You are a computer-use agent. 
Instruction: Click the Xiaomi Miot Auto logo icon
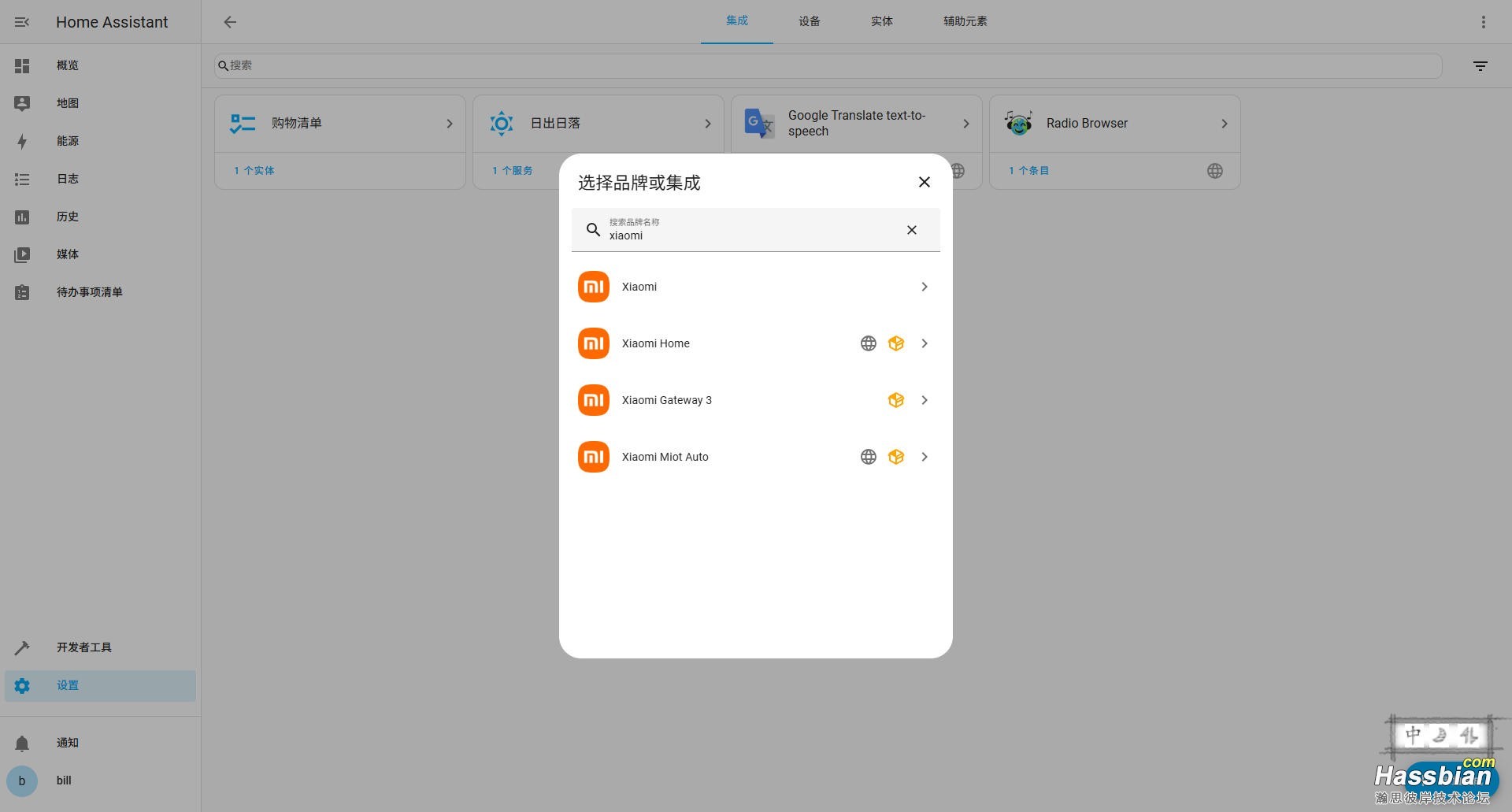pos(594,457)
